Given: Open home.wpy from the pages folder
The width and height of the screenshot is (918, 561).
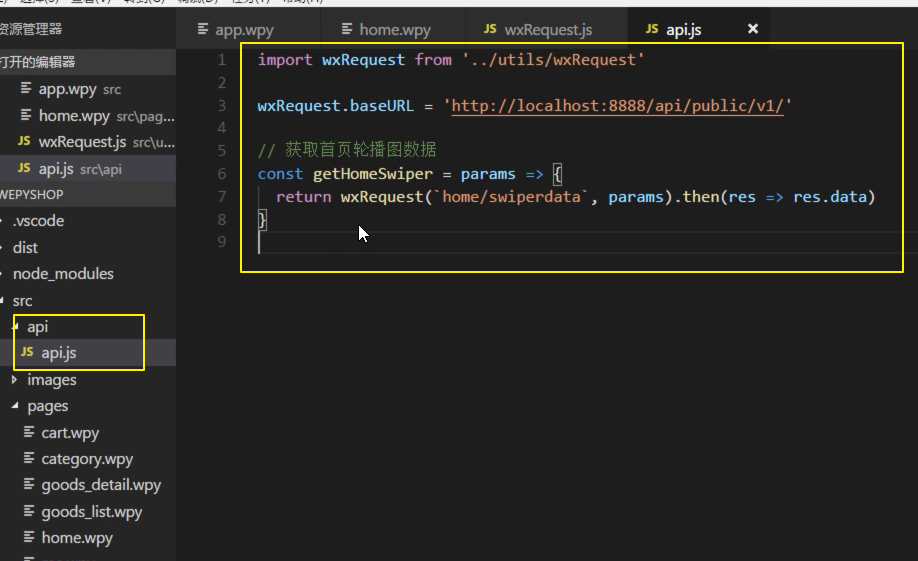Looking at the screenshot, I should click(76, 538).
